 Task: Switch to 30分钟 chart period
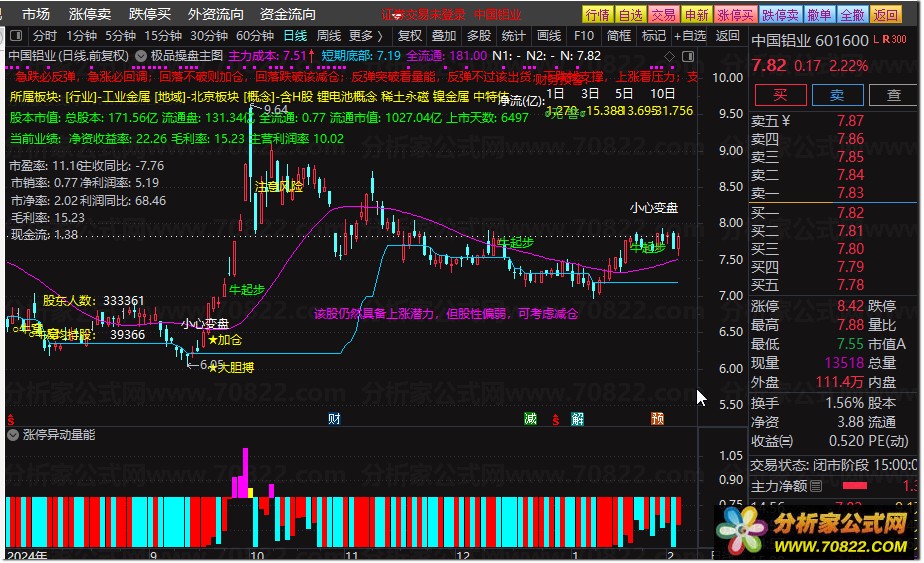209,36
